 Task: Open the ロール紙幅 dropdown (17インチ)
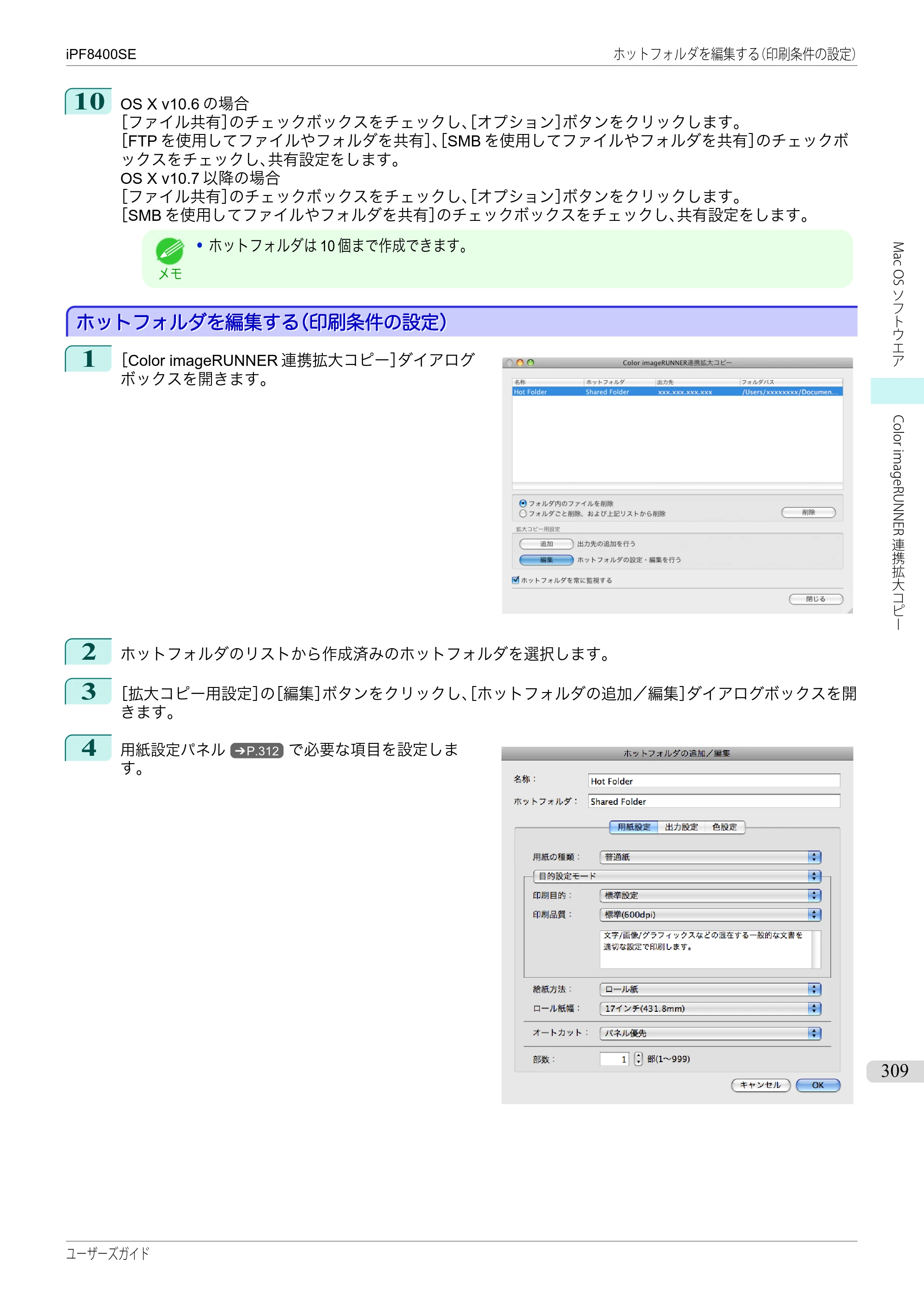[x=710, y=1008]
